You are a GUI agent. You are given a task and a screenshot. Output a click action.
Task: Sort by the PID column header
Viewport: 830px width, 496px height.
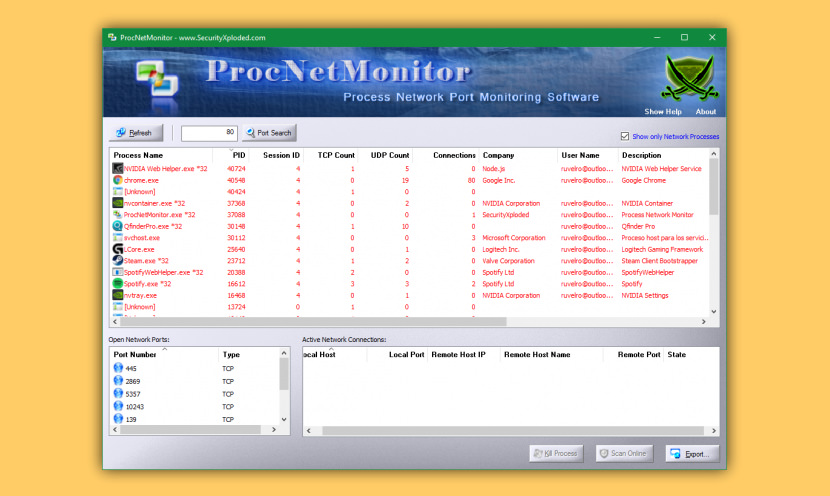tap(231, 155)
